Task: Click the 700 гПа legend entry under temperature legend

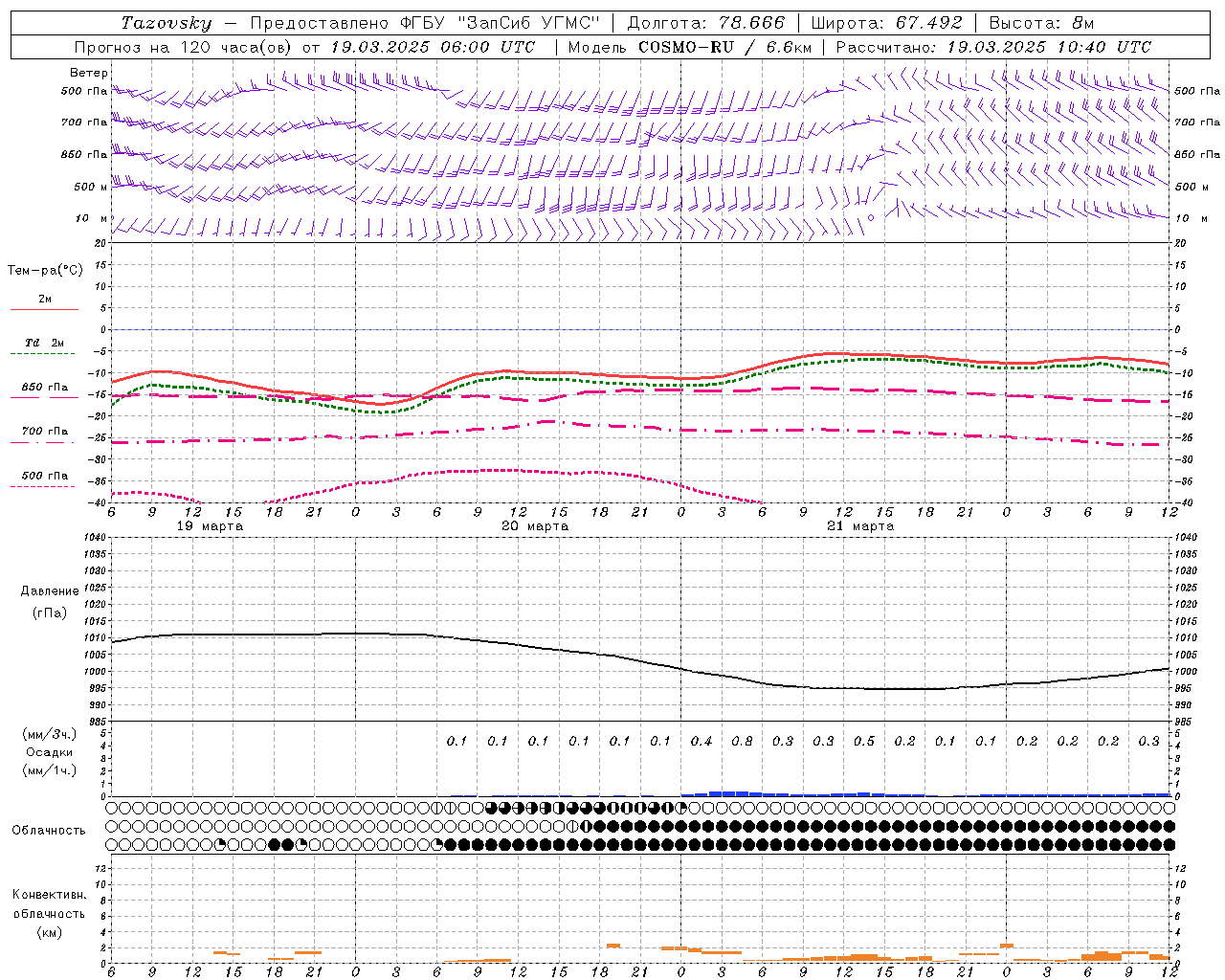Action: point(44,432)
